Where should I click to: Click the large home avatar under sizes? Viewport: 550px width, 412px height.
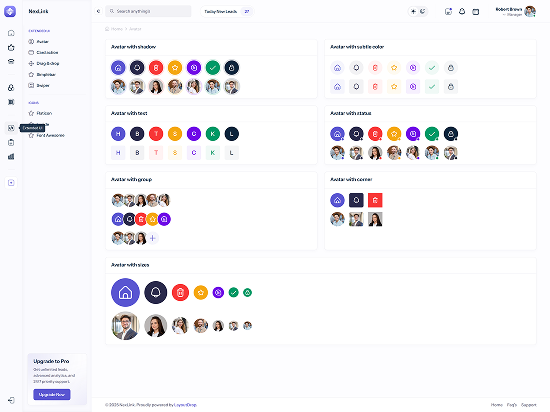click(x=125, y=292)
